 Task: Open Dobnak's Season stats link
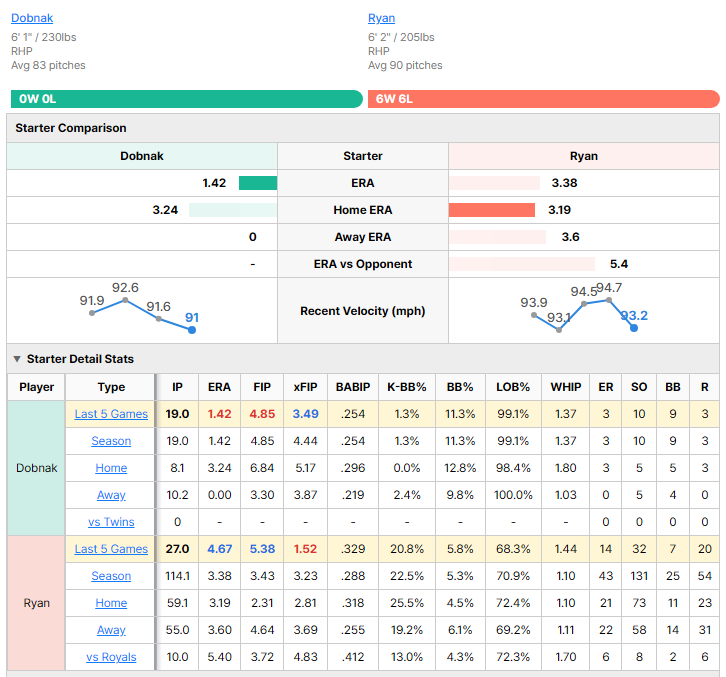111,441
